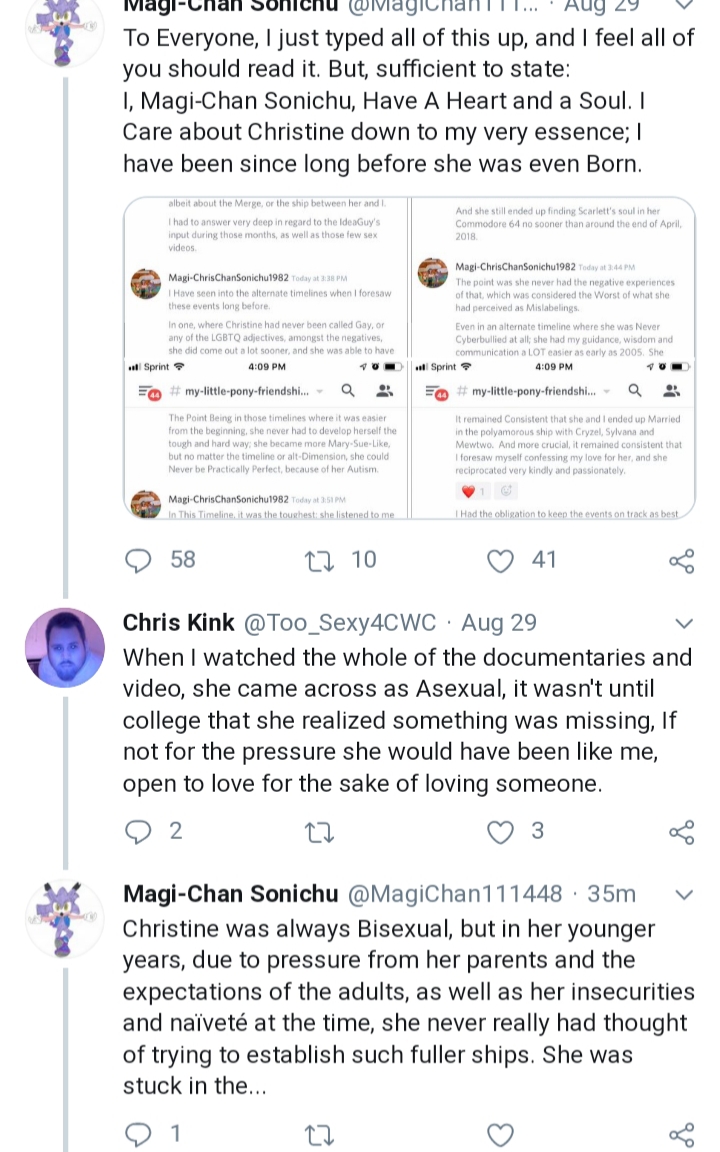
Task: Expand options chevron on Chris Kink's tweet
Action: click(683, 624)
